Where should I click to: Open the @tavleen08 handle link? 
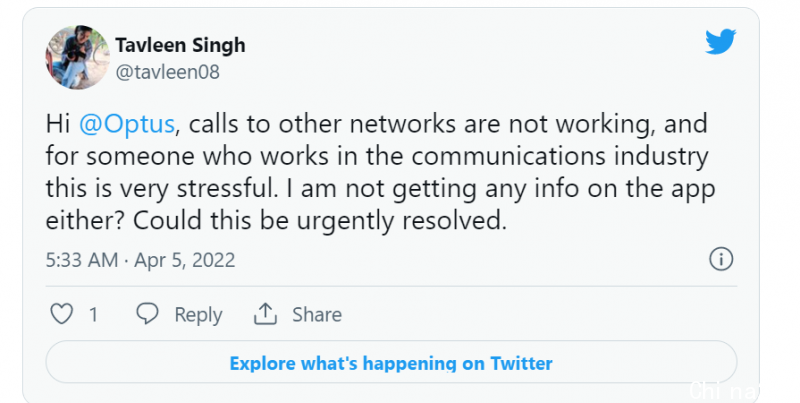[x=167, y=71]
